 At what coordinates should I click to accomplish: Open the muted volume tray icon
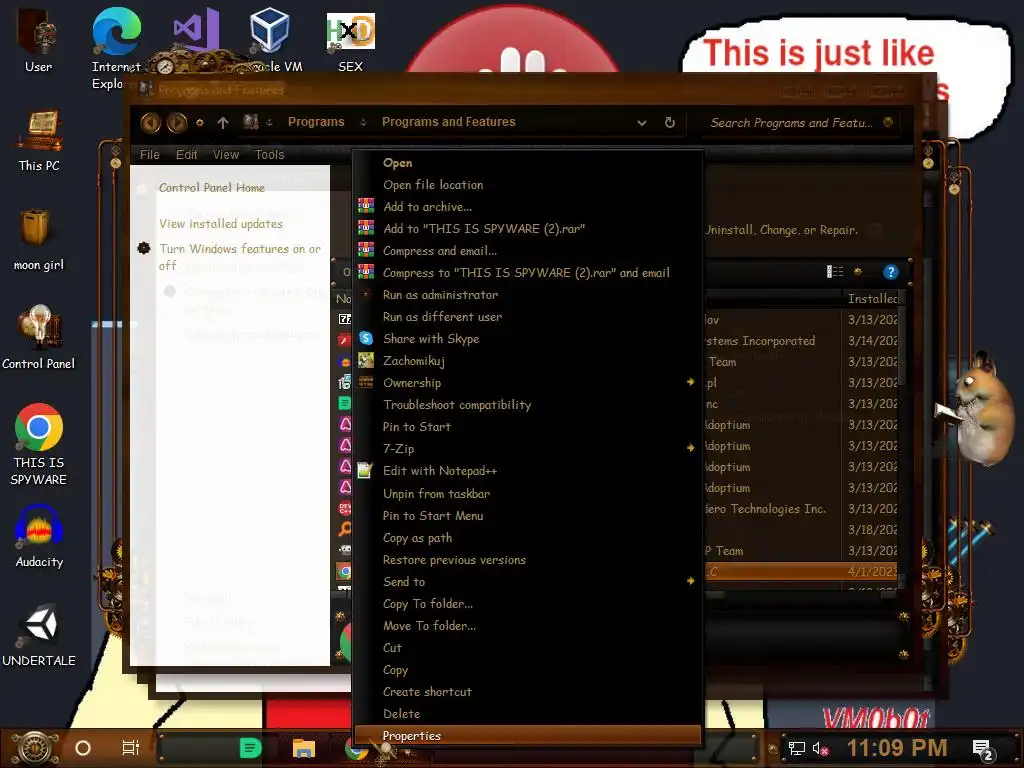[x=820, y=748]
